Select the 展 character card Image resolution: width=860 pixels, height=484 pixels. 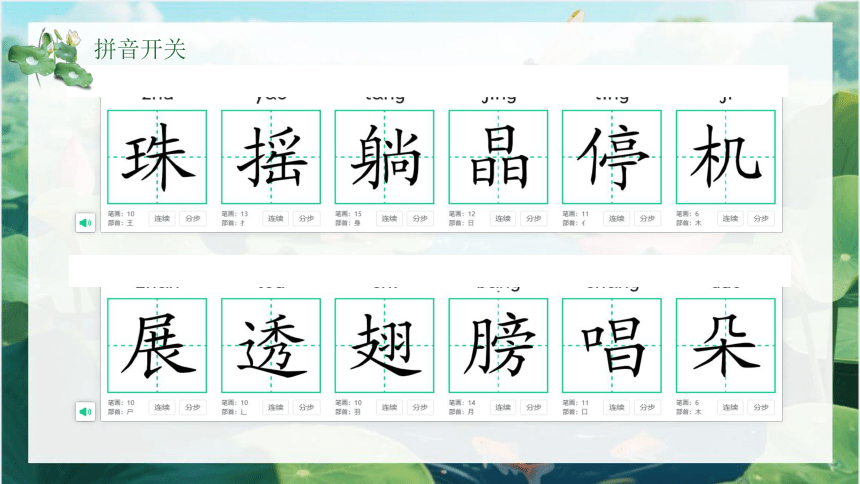click(157, 346)
